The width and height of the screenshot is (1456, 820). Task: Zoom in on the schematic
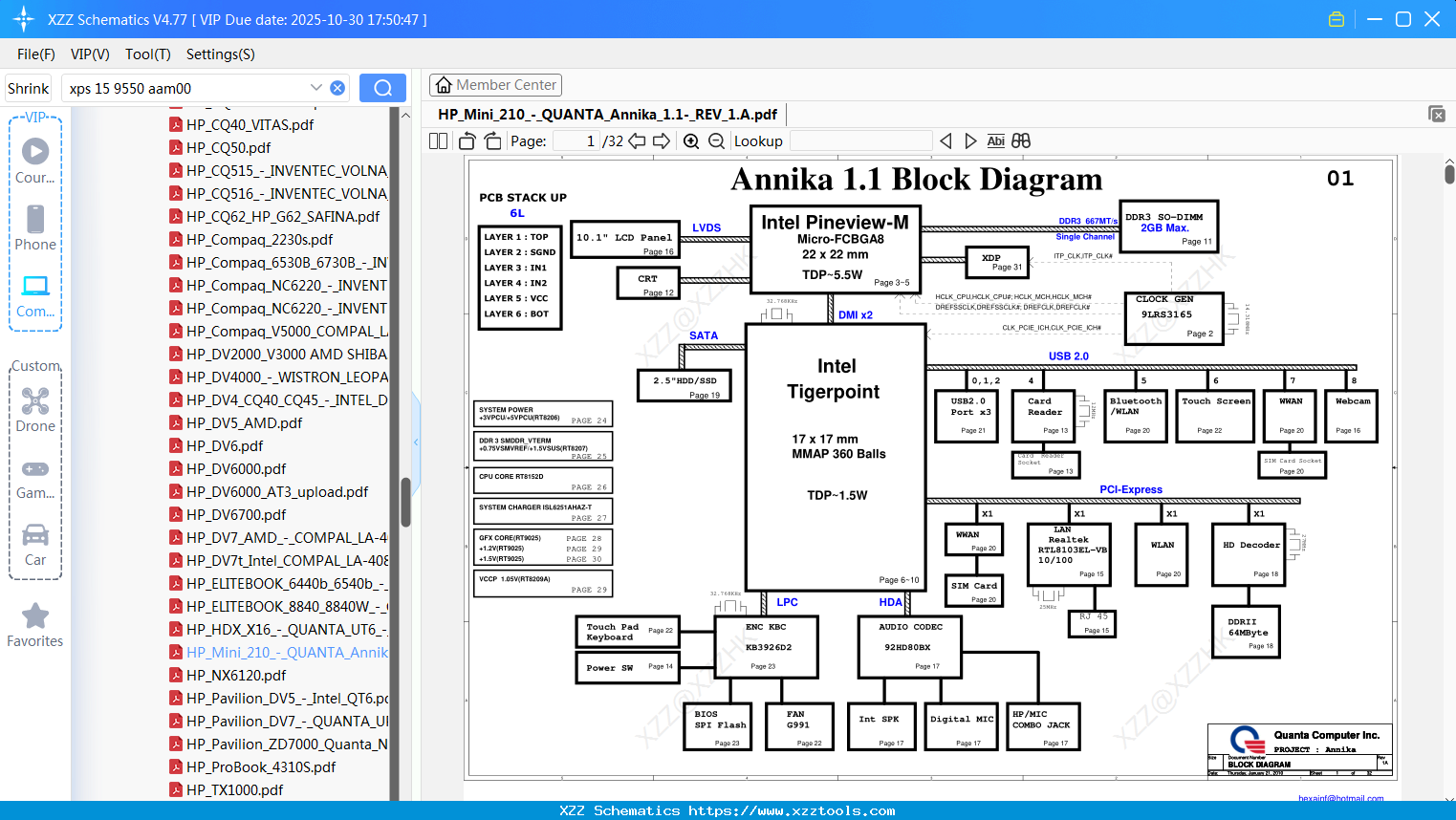point(691,140)
